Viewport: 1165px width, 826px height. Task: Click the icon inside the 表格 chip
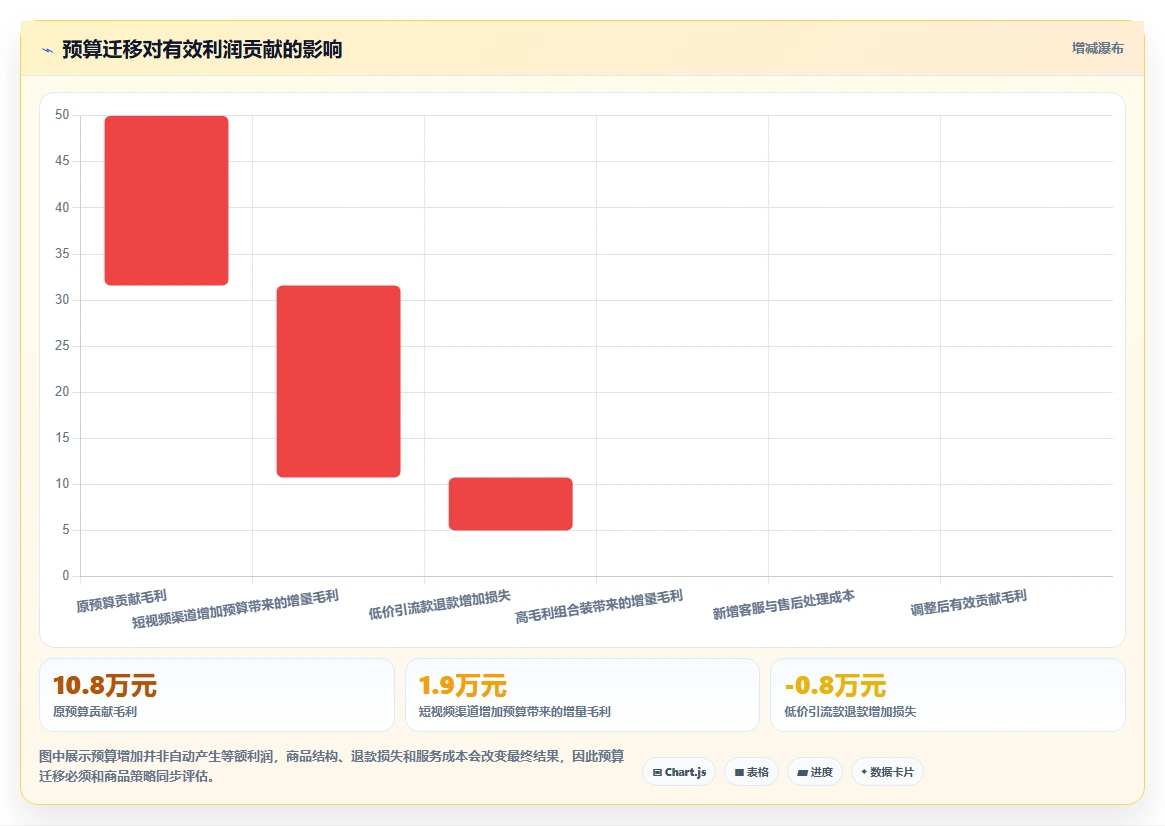pos(739,773)
